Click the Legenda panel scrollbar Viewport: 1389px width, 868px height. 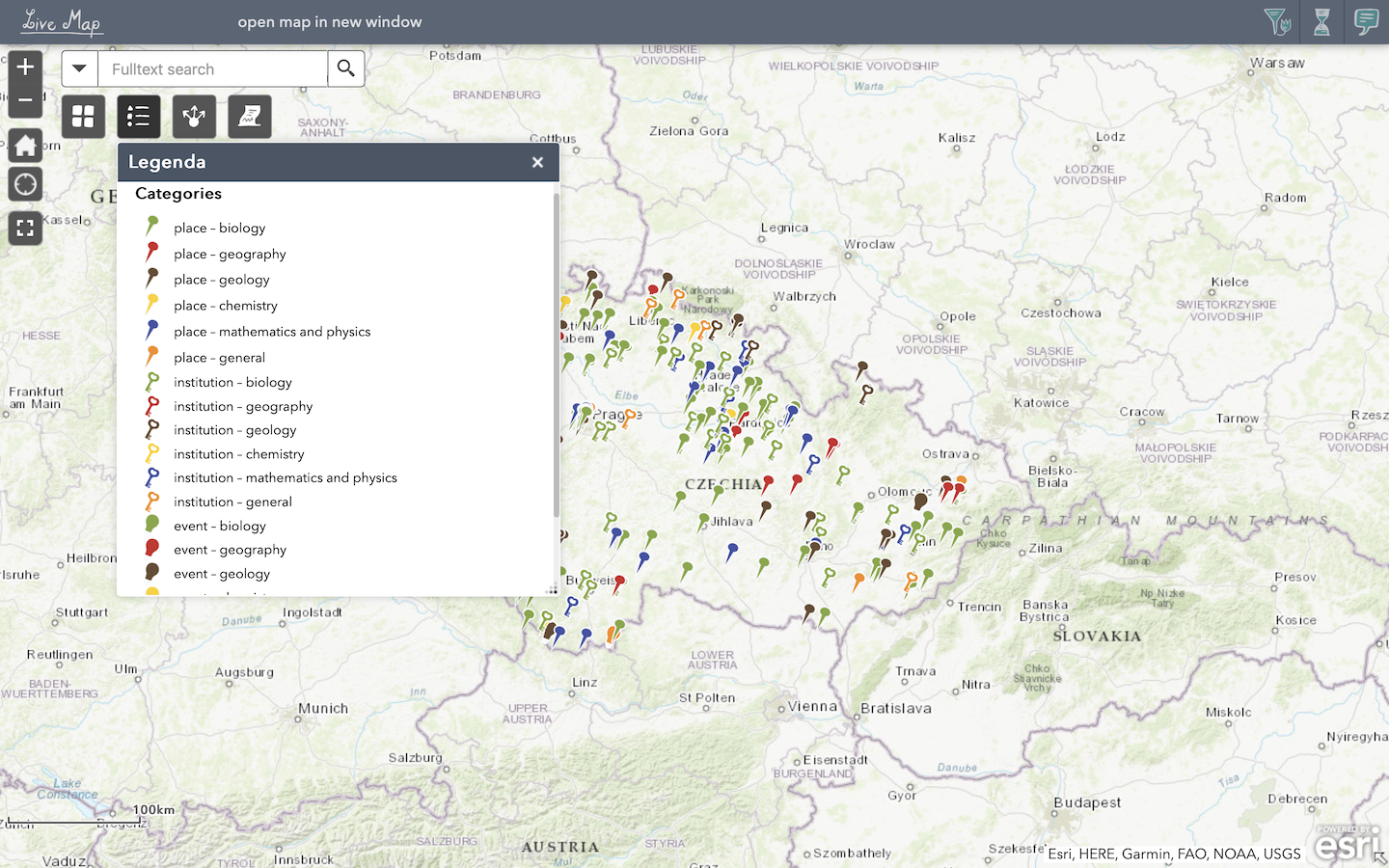[x=556, y=357]
